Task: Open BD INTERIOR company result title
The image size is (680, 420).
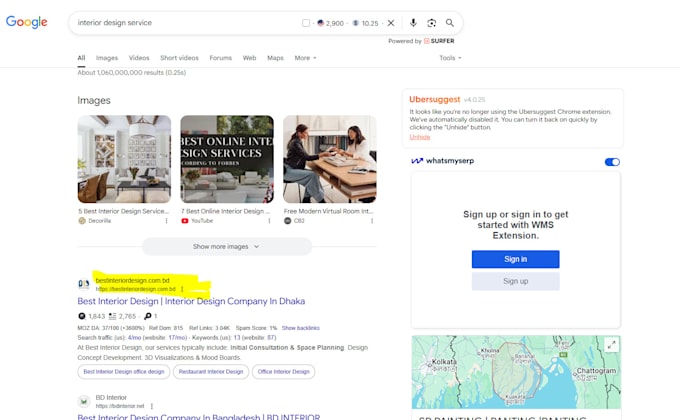Action: [199, 417]
